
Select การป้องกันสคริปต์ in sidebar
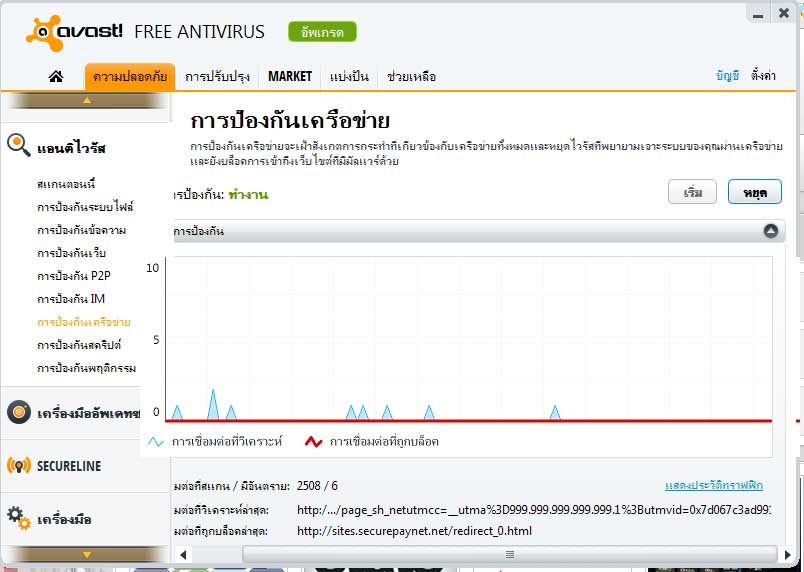point(79,345)
